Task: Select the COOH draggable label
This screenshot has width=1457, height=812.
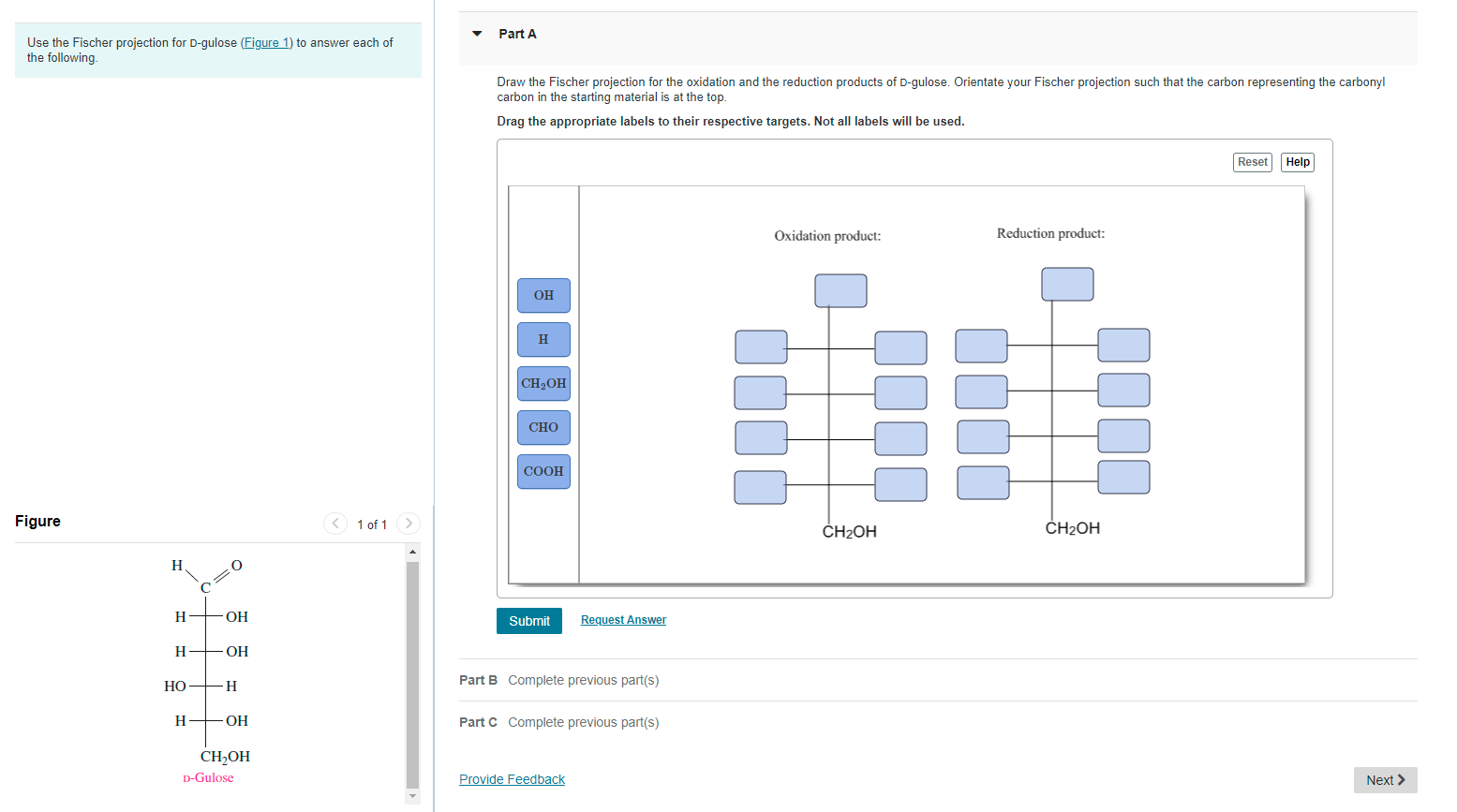Action: [543, 471]
